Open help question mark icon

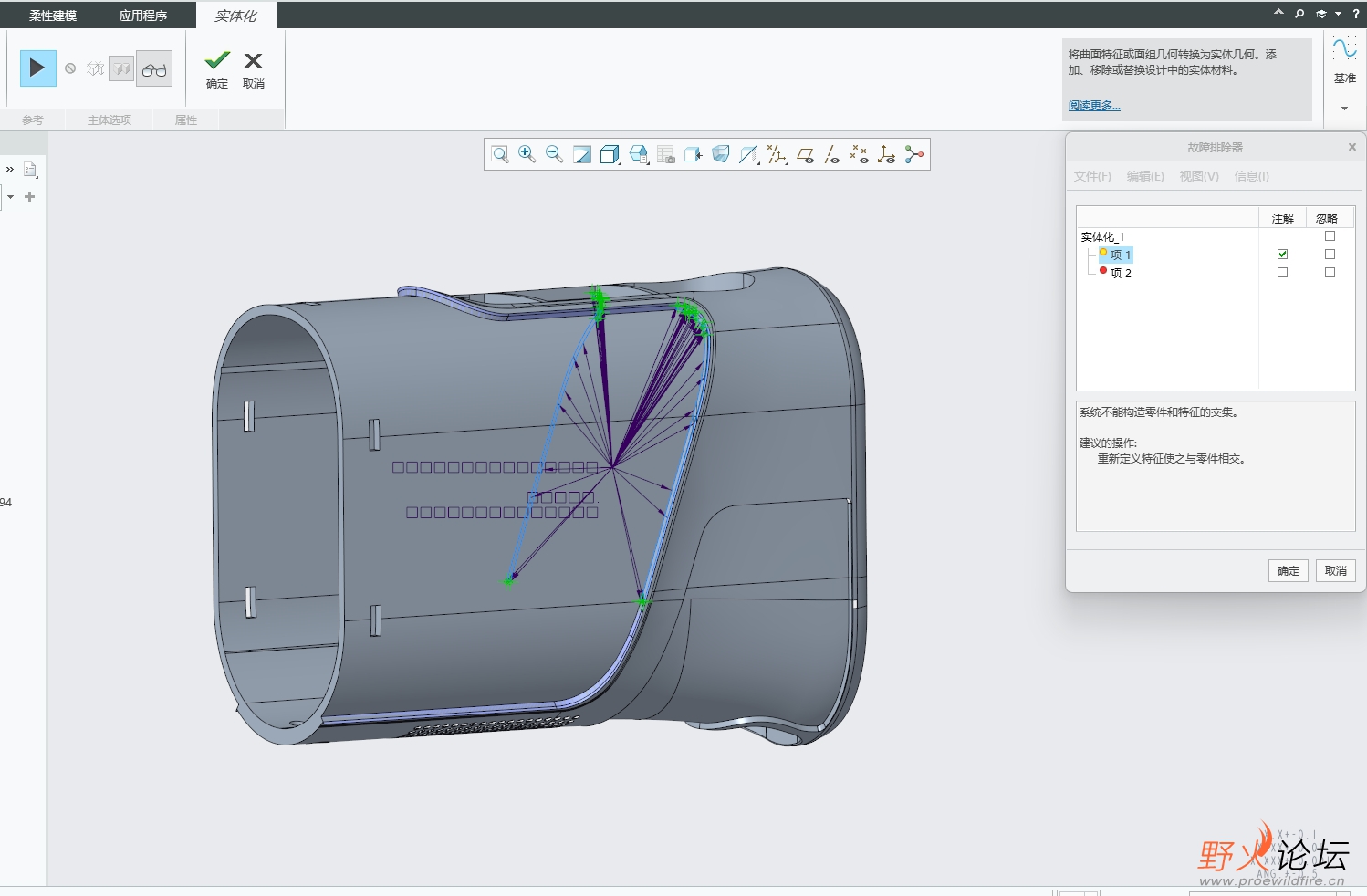click(x=1356, y=13)
